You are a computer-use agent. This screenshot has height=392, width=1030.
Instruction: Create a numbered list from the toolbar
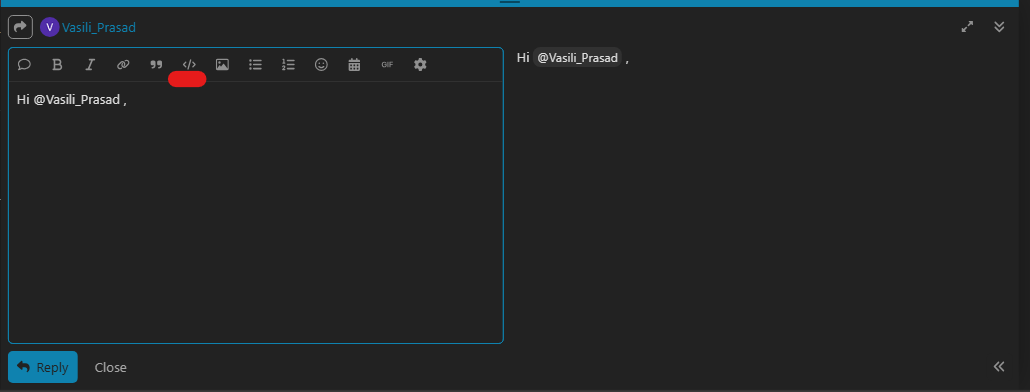pos(288,64)
